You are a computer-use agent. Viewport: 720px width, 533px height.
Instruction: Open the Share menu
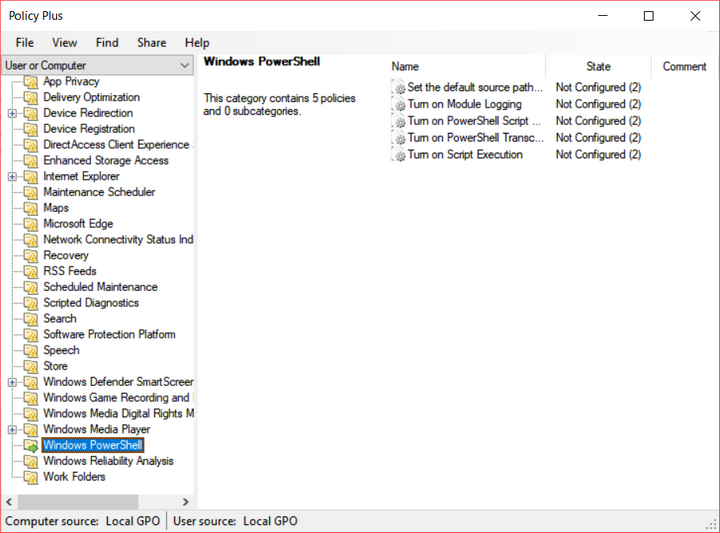(152, 43)
